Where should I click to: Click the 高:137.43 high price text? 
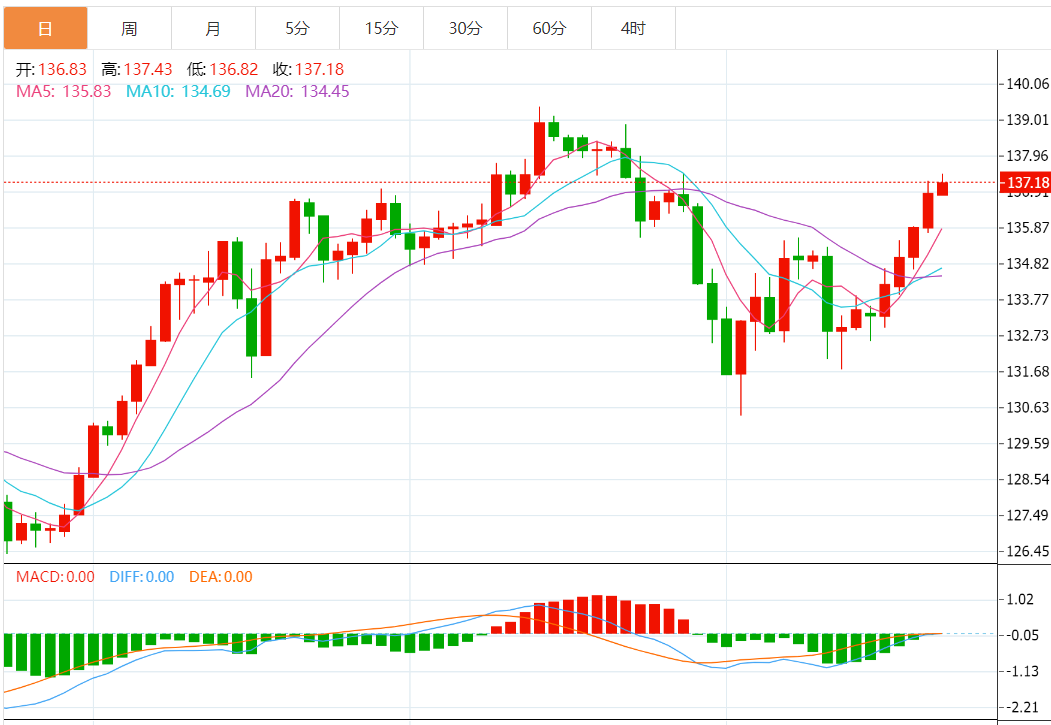tap(137, 69)
